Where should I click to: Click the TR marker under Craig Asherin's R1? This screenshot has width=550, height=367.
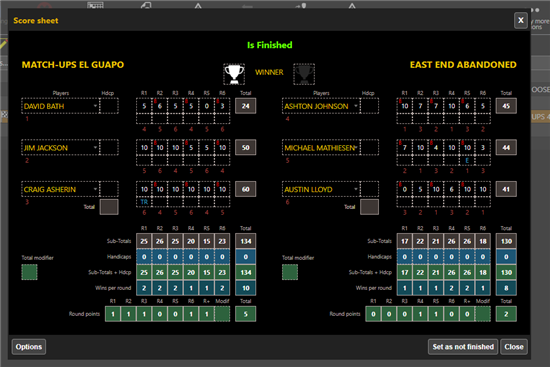(x=144, y=202)
